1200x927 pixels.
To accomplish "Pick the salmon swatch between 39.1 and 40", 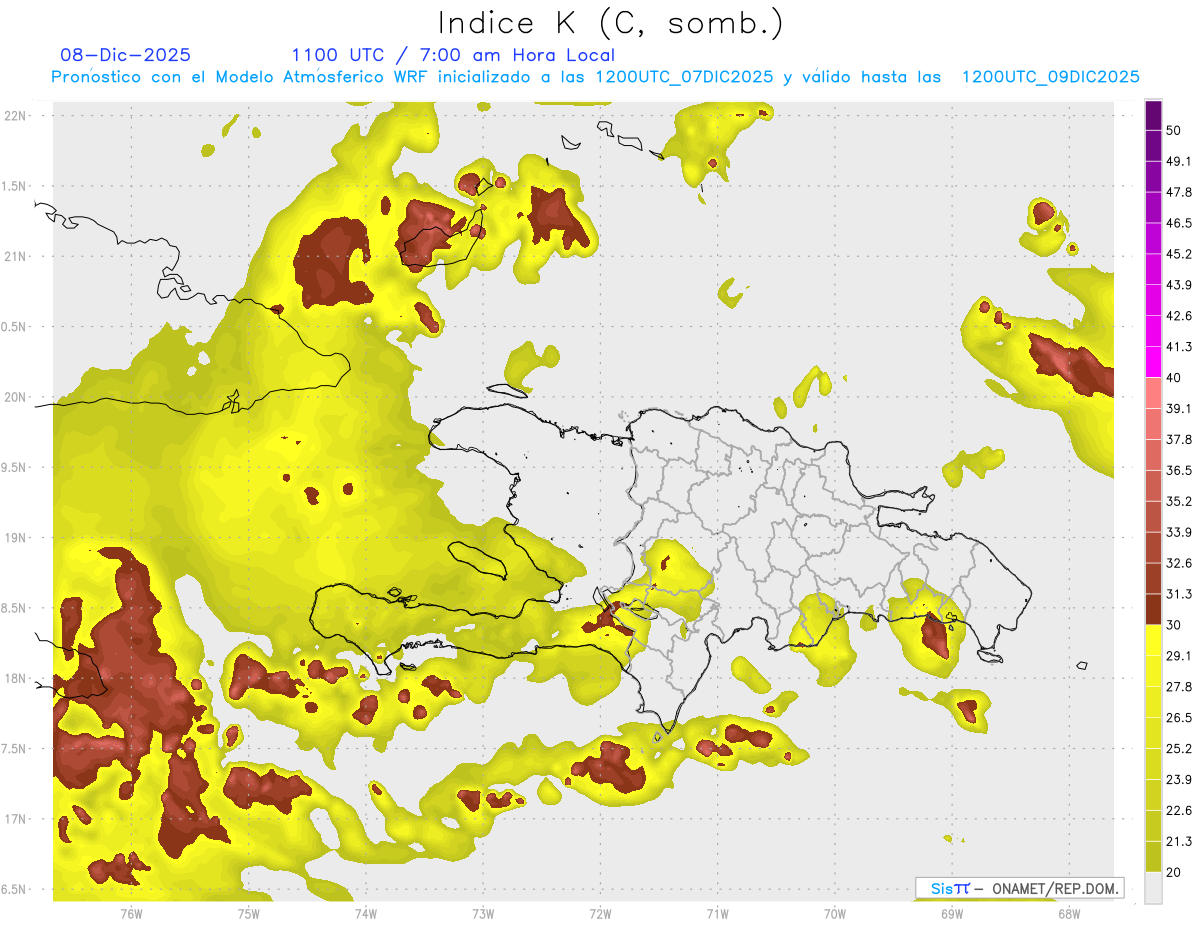I will tap(1153, 393).
